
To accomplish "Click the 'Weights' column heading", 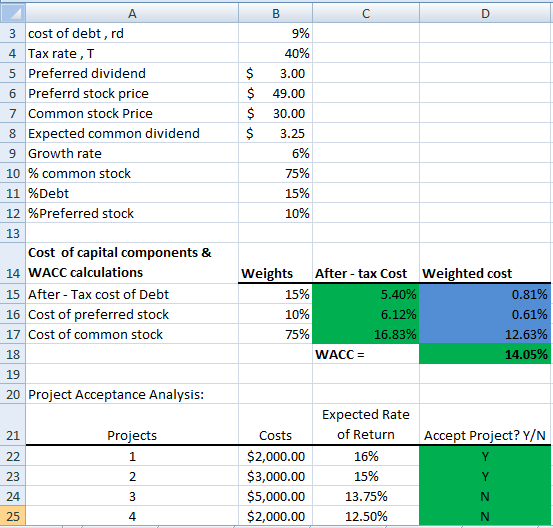I will 275,263.
